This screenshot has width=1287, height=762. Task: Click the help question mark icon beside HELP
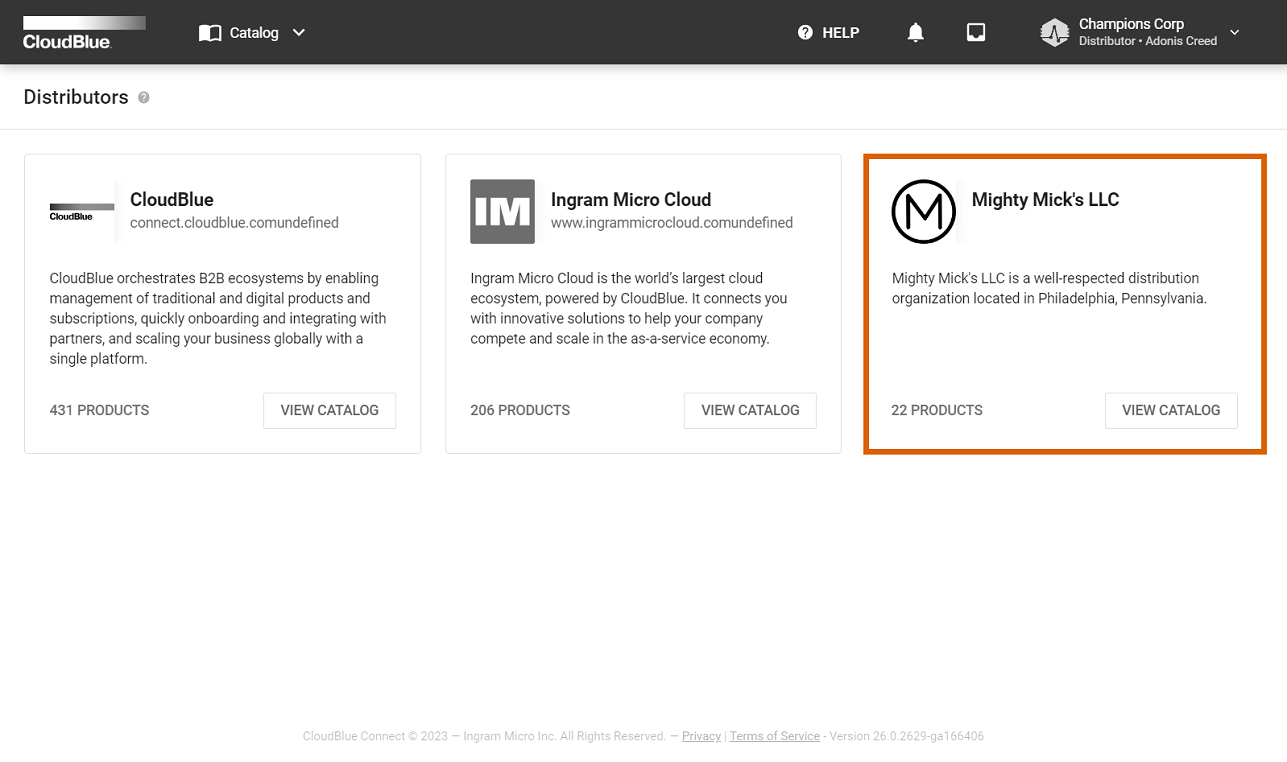805,32
